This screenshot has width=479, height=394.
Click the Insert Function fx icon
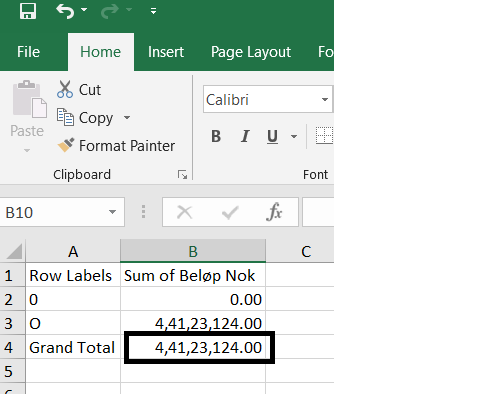tap(274, 212)
